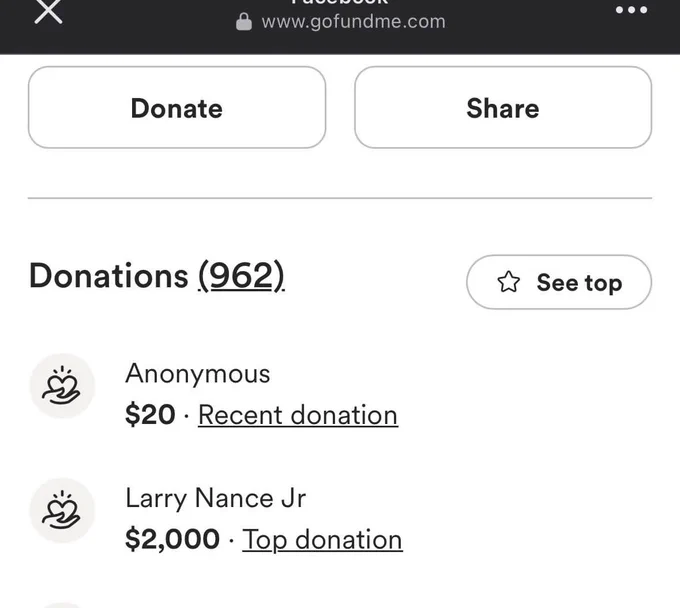Open the Top donation link

click(322, 540)
